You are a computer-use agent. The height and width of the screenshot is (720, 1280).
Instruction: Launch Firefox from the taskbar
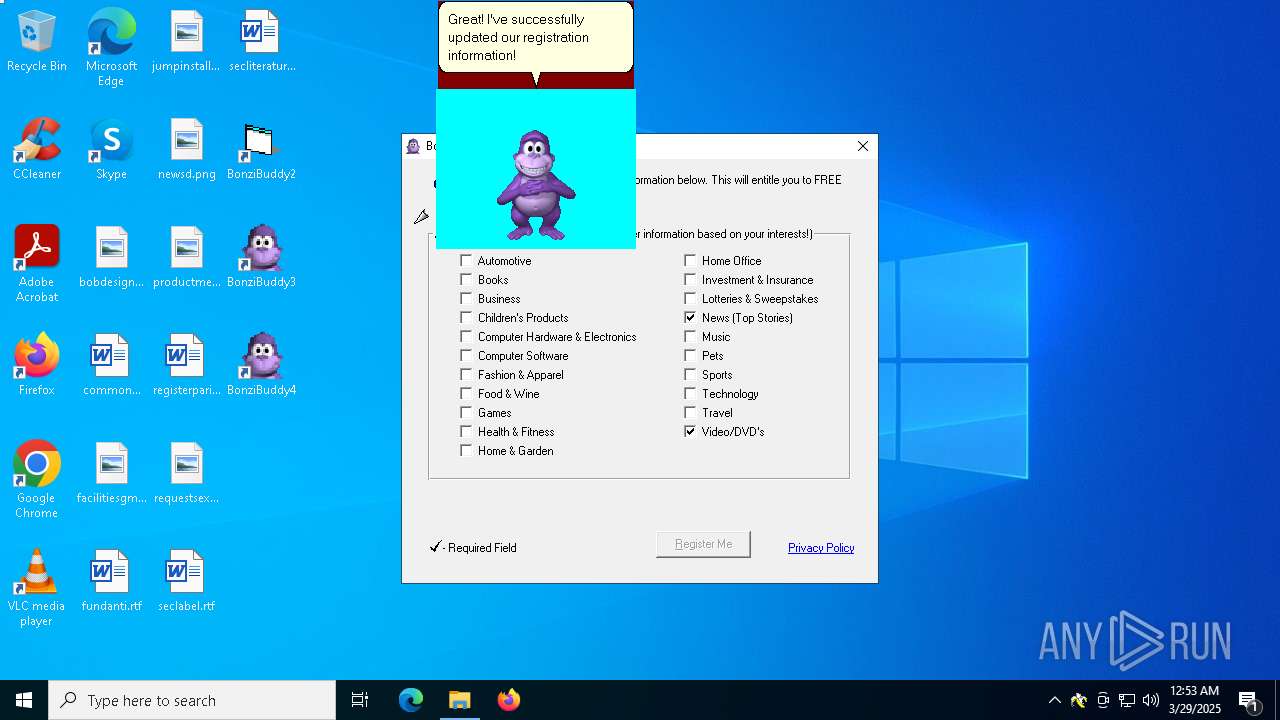tap(509, 700)
